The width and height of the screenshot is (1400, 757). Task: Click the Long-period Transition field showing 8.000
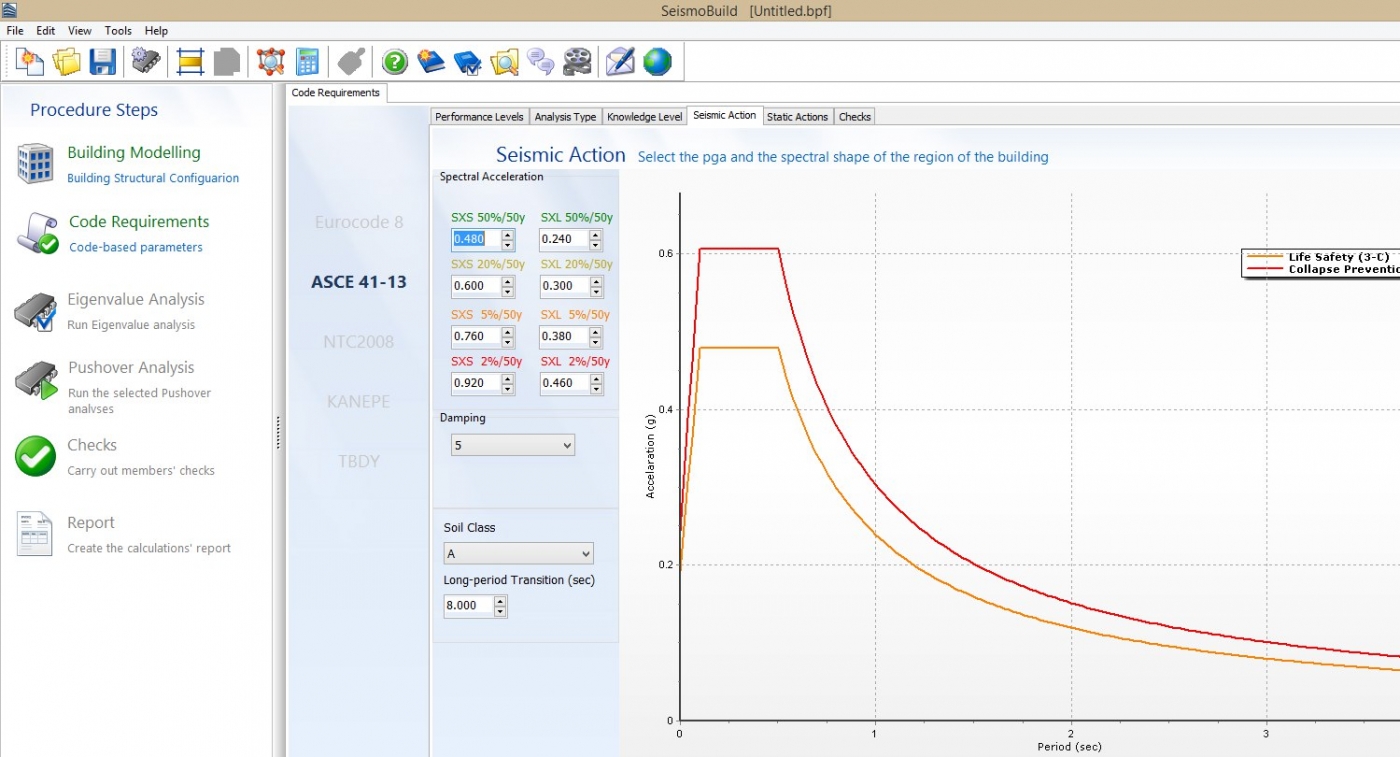point(469,605)
